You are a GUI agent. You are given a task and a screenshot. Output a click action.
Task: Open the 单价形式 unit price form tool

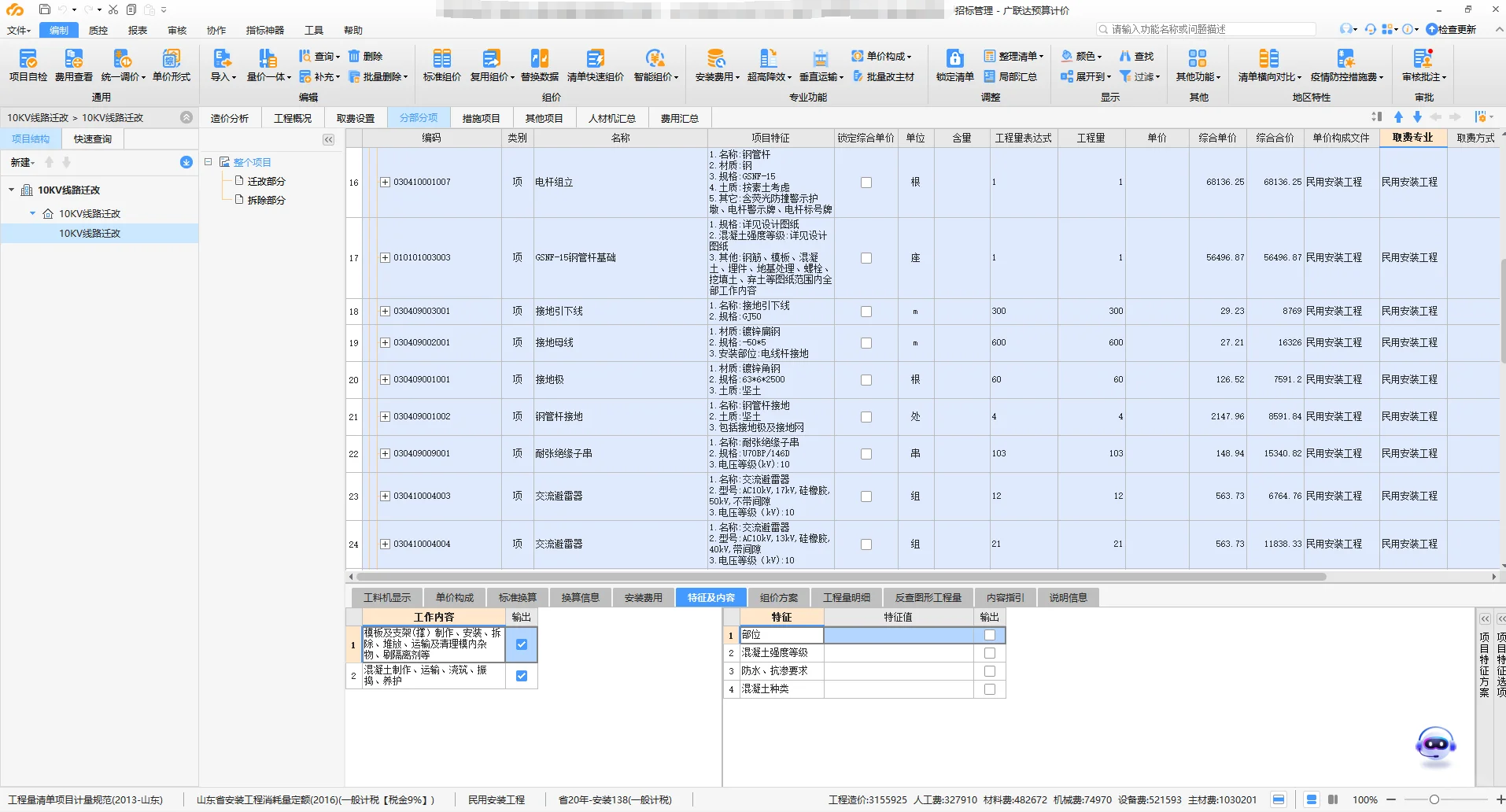click(172, 65)
